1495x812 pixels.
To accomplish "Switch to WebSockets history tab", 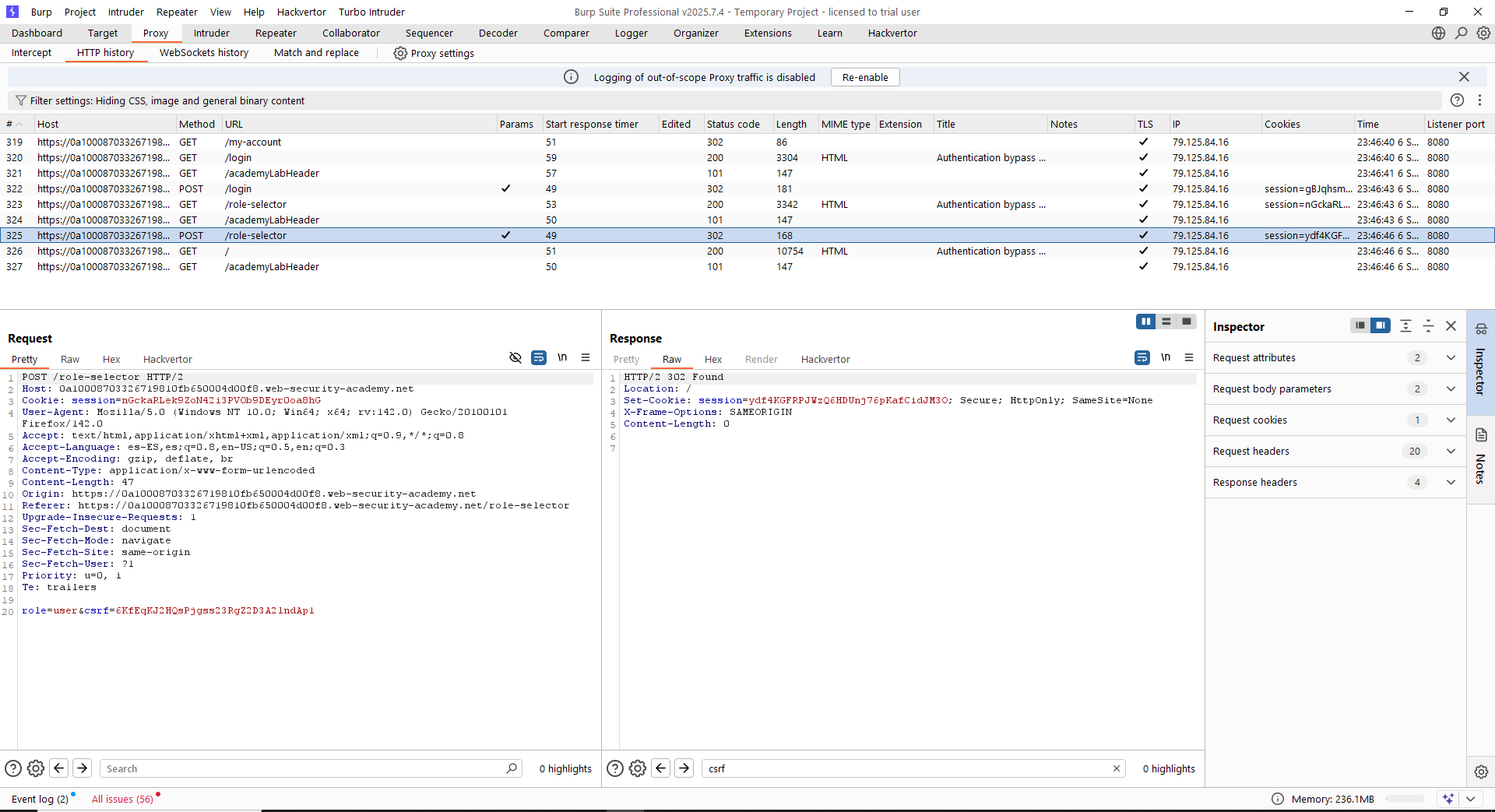I will pyautogui.click(x=204, y=53).
